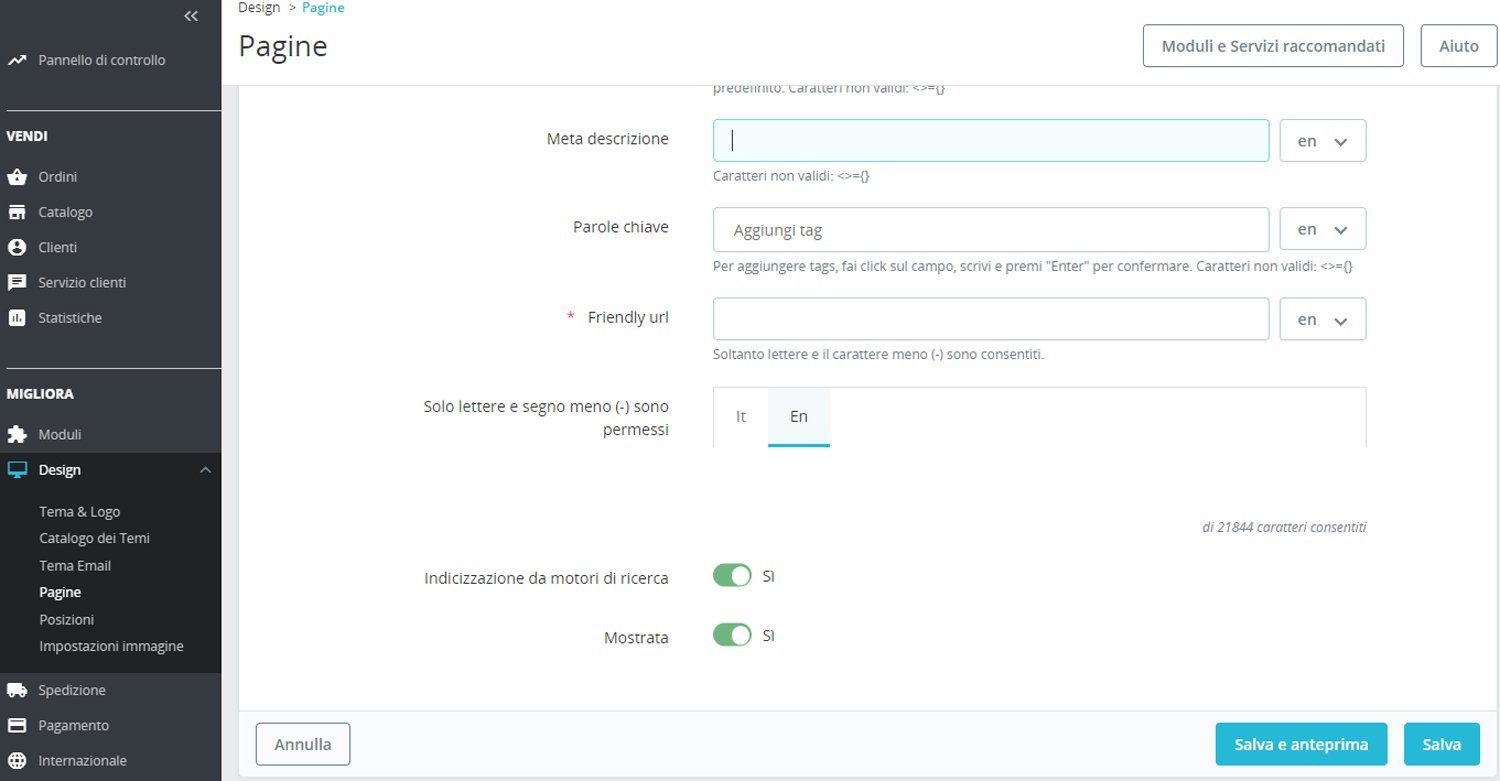Go to Tema Email submenu item
This screenshot has height=781, width=1500.
(75, 565)
